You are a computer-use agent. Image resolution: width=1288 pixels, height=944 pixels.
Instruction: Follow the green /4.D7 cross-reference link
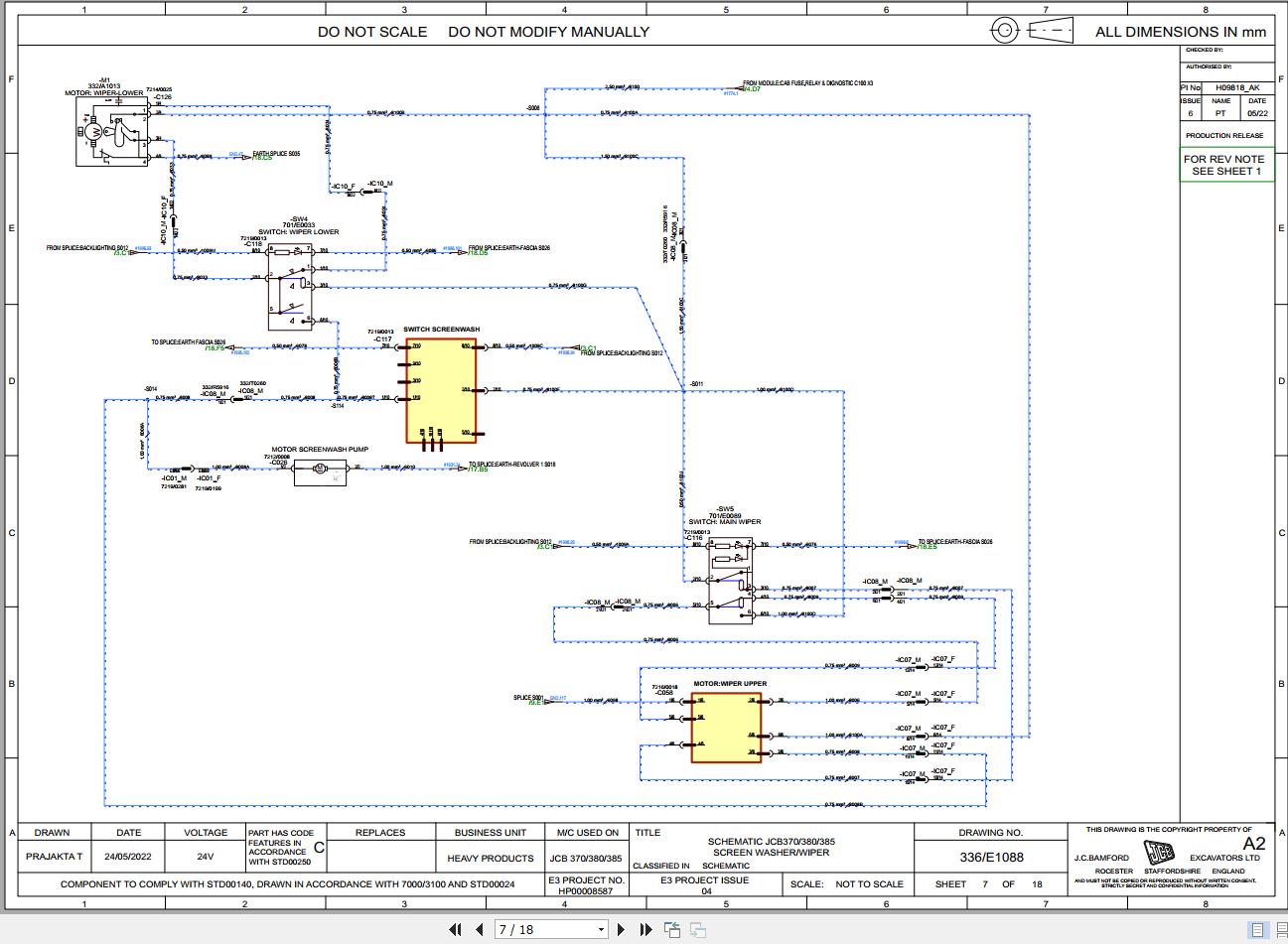point(749,88)
